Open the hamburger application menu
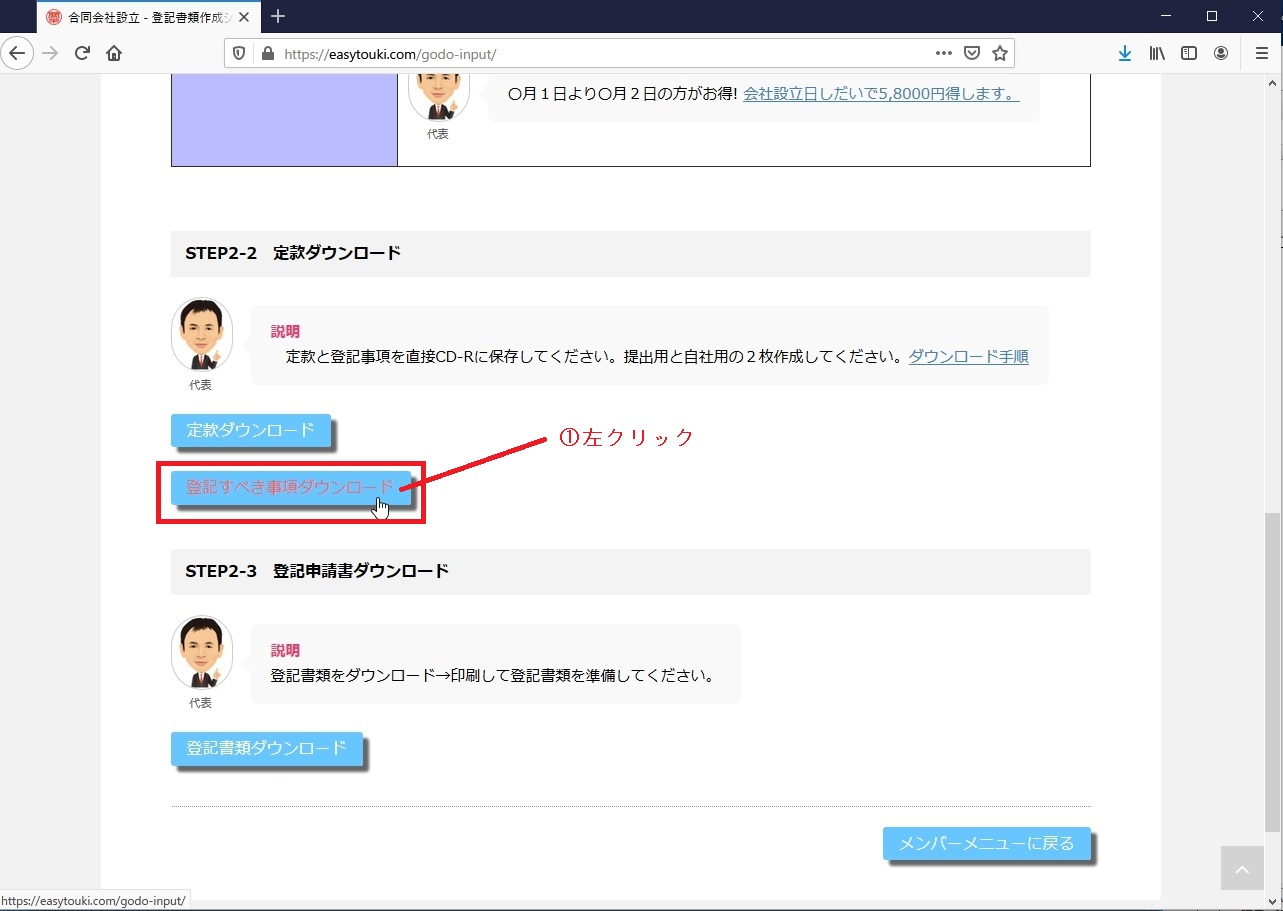This screenshot has width=1283, height=911. tap(1261, 53)
